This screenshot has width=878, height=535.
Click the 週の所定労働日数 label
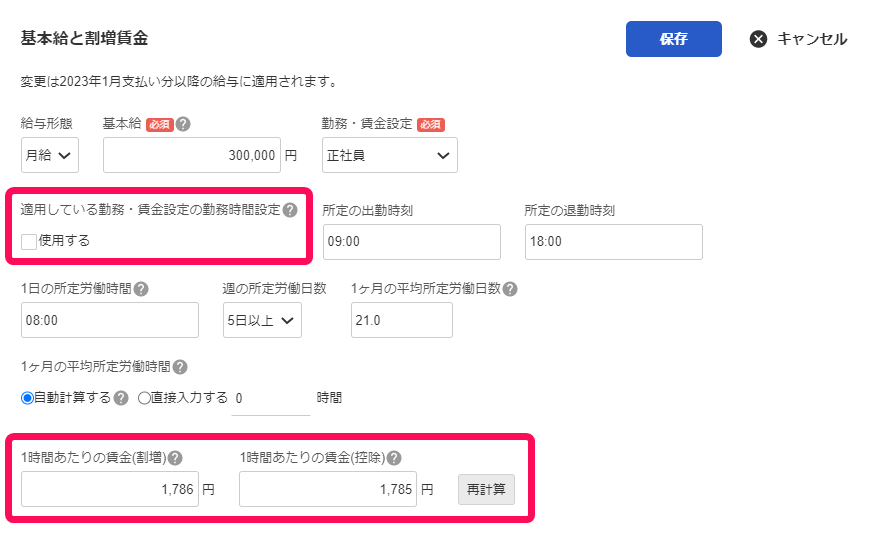[274, 289]
